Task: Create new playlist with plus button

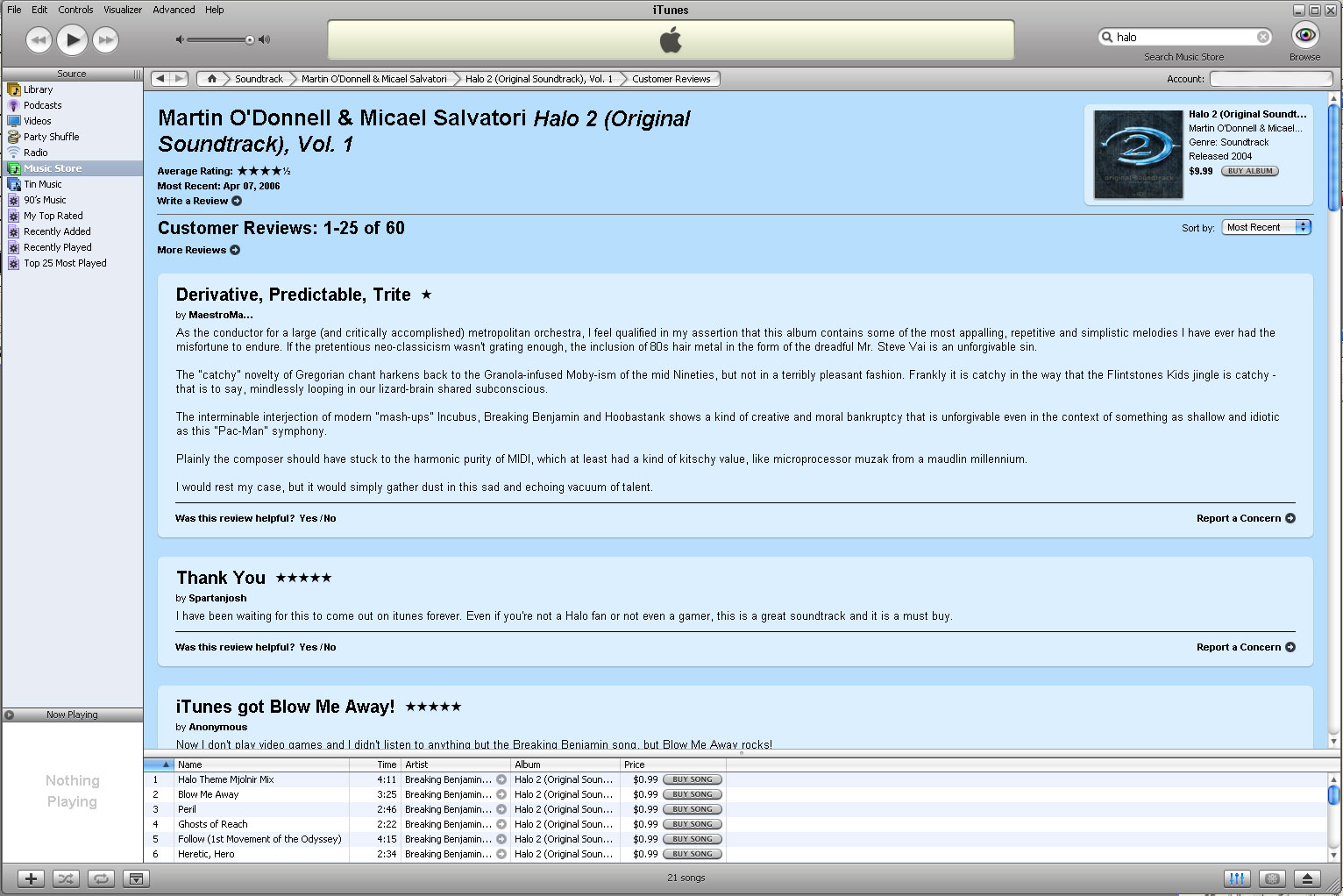Action: [31, 878]
